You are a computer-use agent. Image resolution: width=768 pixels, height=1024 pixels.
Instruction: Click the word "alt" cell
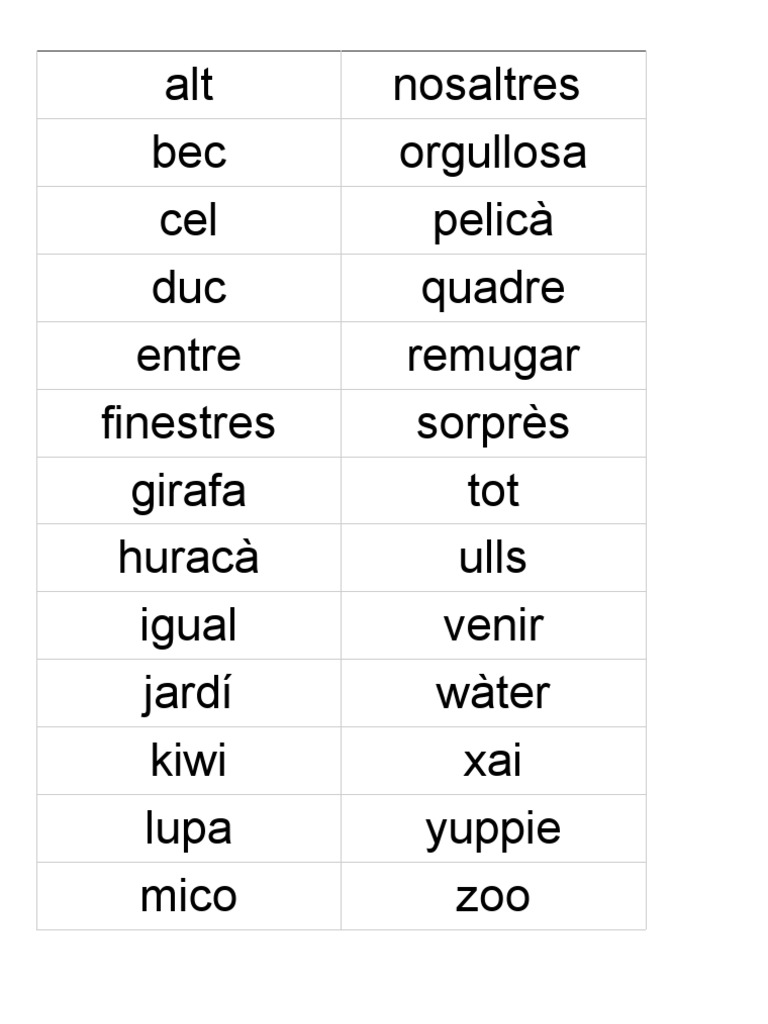pos(189,85)
